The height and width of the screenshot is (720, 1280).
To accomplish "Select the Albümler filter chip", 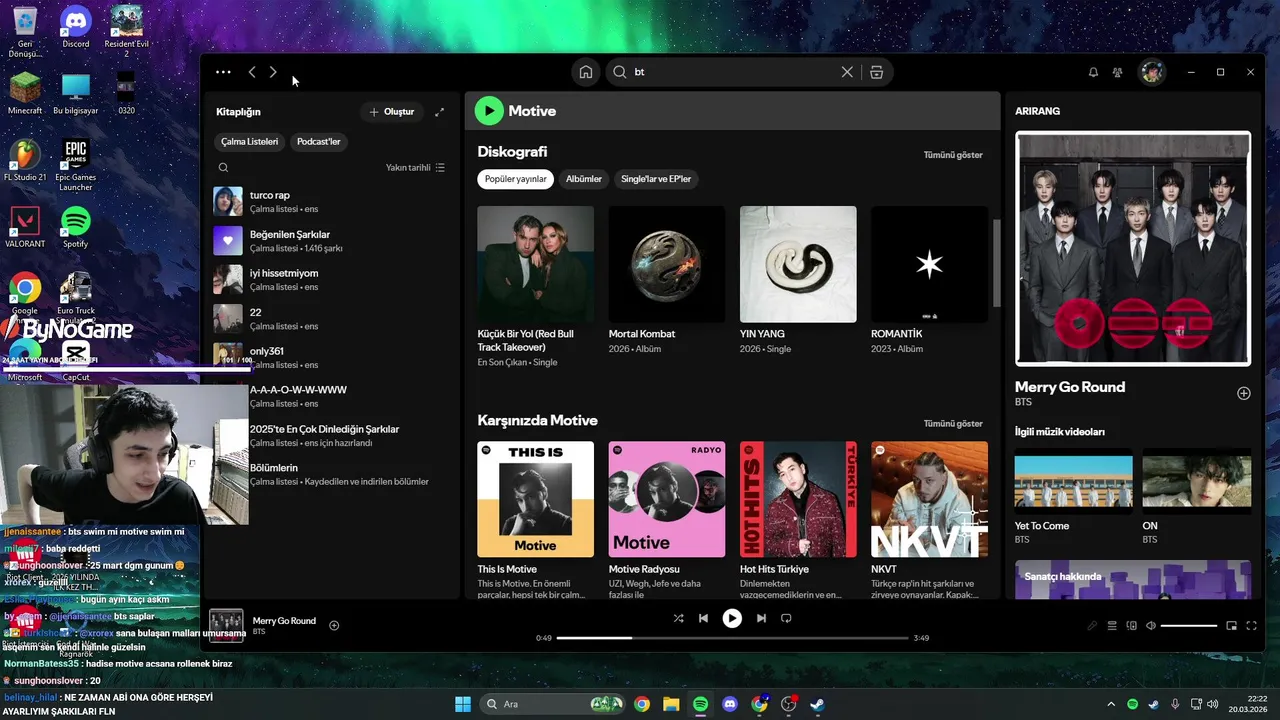I will coord(584,179).
